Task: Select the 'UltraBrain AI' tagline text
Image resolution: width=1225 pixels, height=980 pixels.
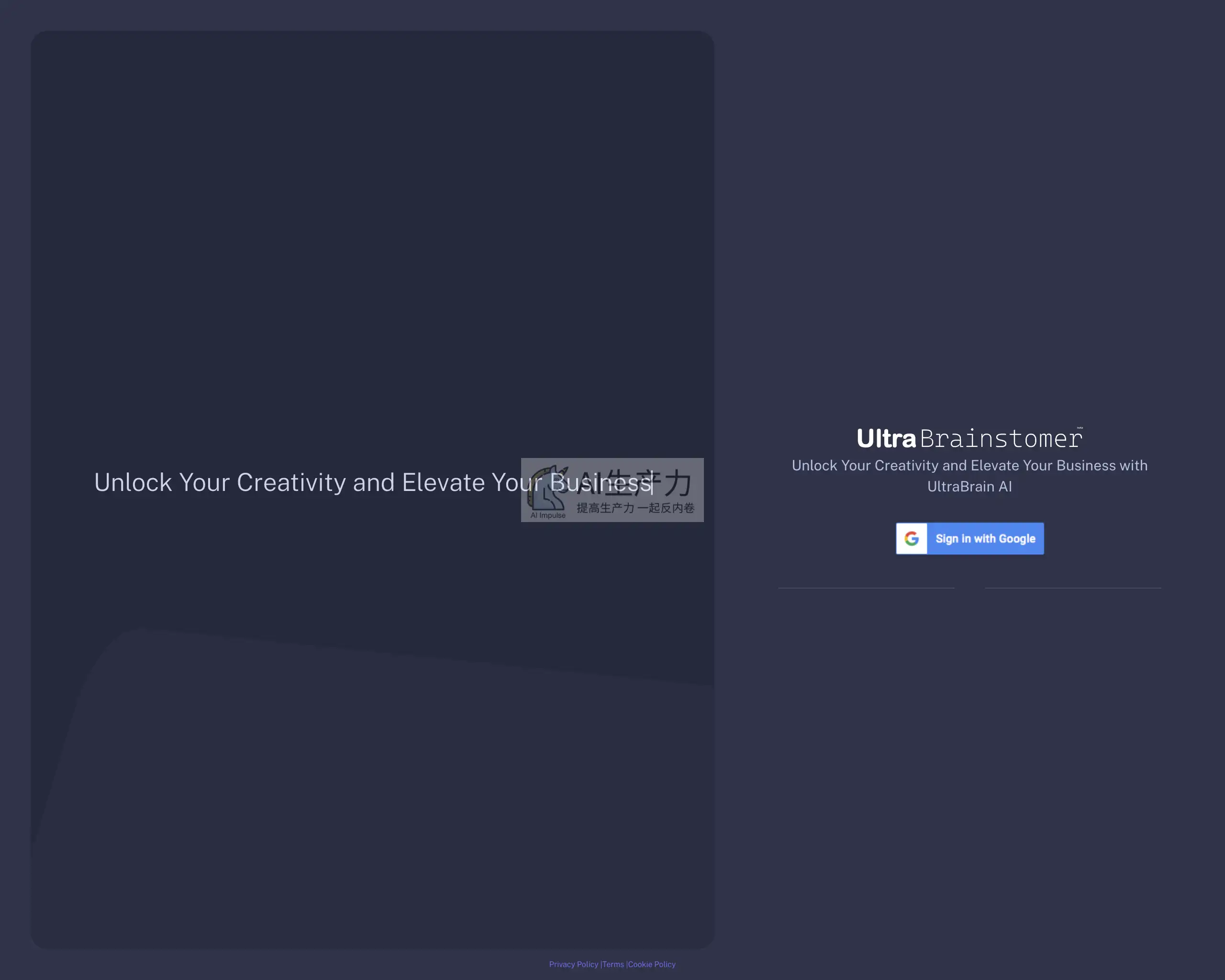Action: pyautogui.click(x=969, y=486)
